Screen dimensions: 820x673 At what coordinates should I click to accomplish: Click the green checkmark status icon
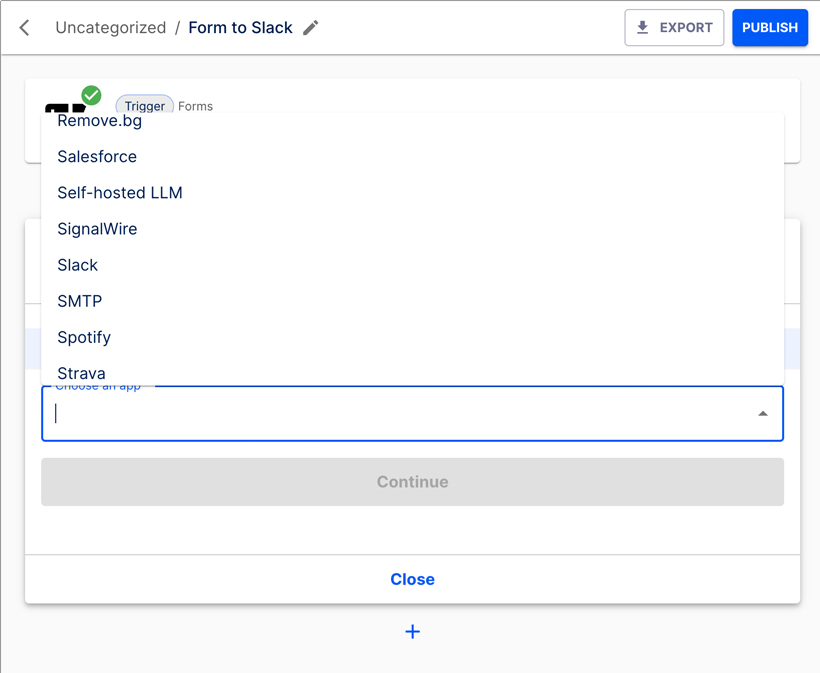point(92,95)
